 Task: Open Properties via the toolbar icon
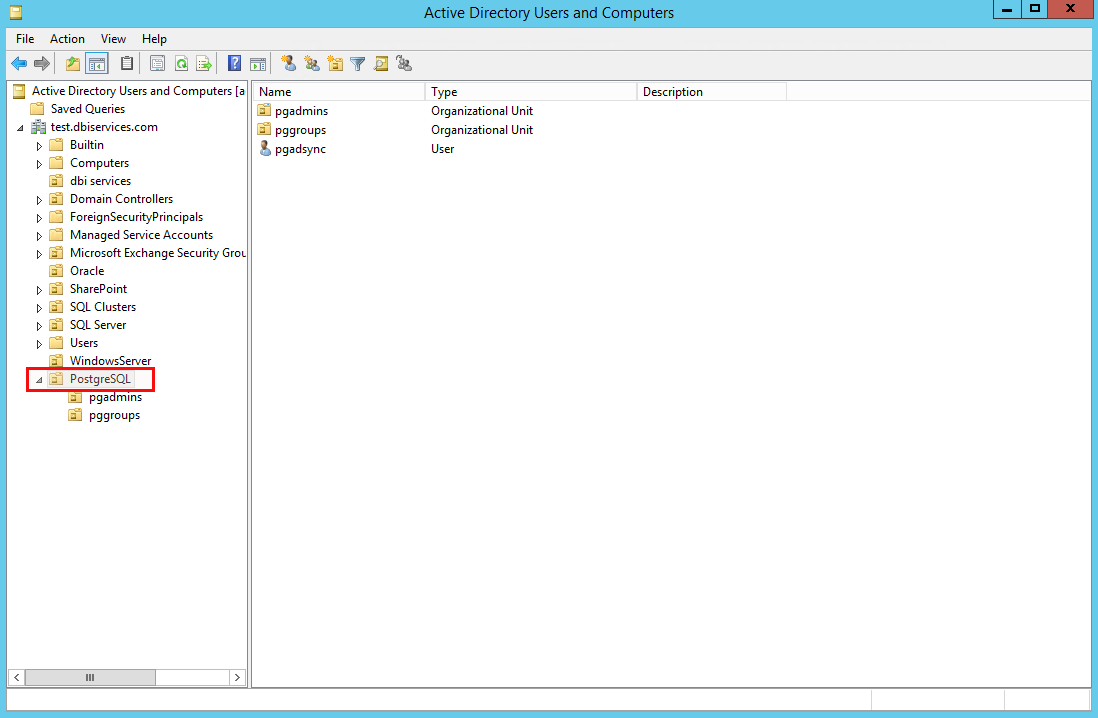[158, 64]
